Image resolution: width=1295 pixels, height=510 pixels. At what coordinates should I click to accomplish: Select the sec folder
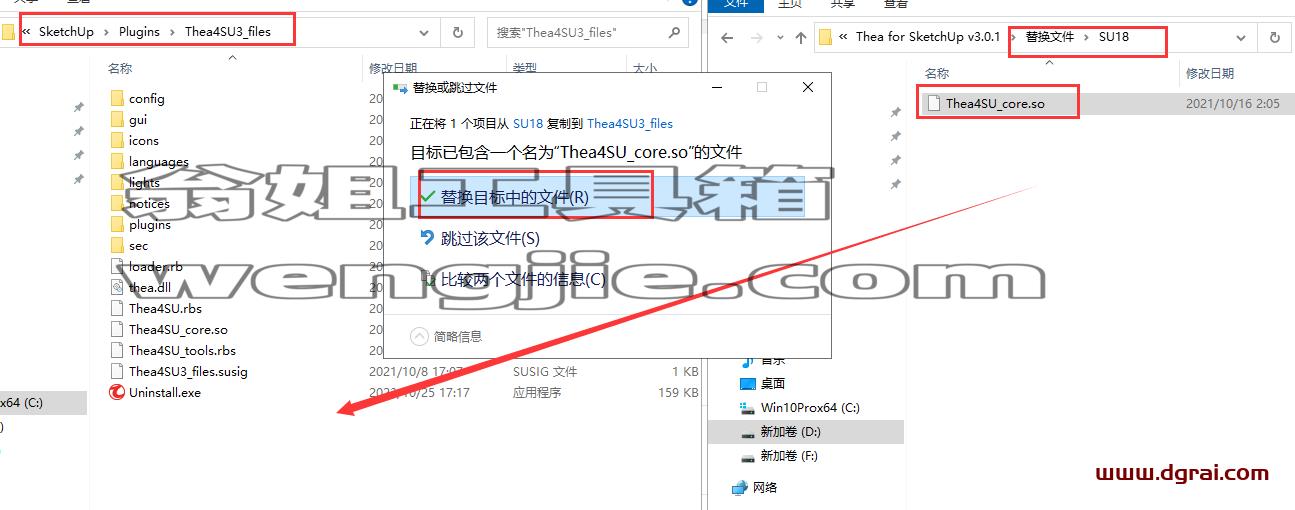pos(138,246)
